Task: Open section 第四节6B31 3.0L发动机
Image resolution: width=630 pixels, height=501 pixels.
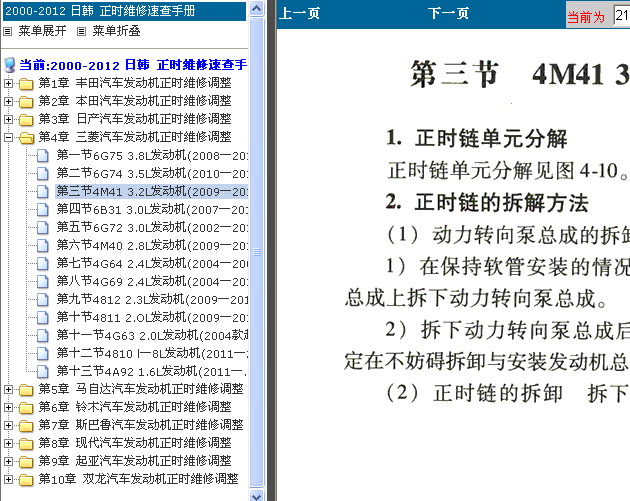Action: click(152, 210)
